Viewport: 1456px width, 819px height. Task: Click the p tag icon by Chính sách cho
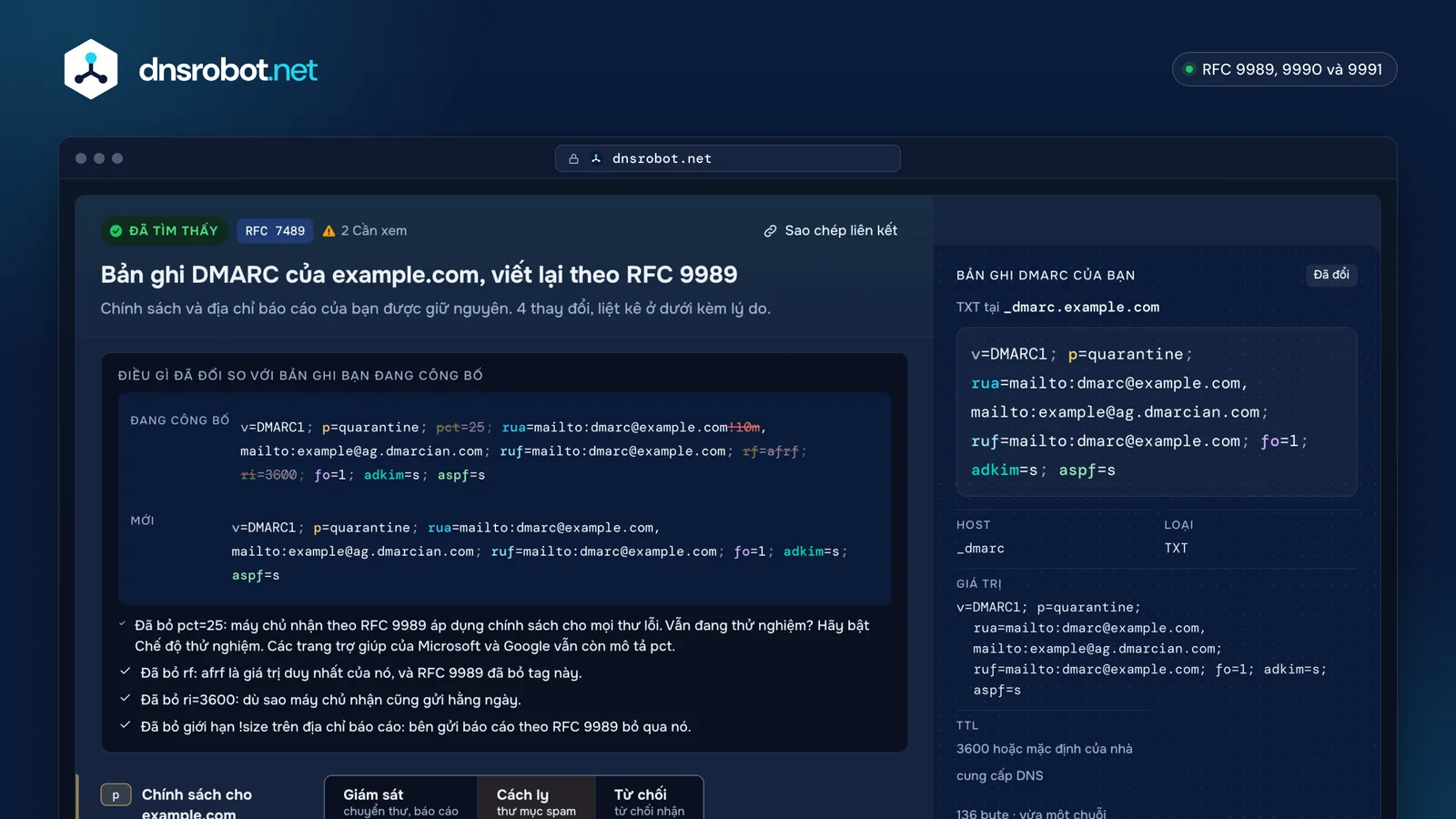(116, 795)
